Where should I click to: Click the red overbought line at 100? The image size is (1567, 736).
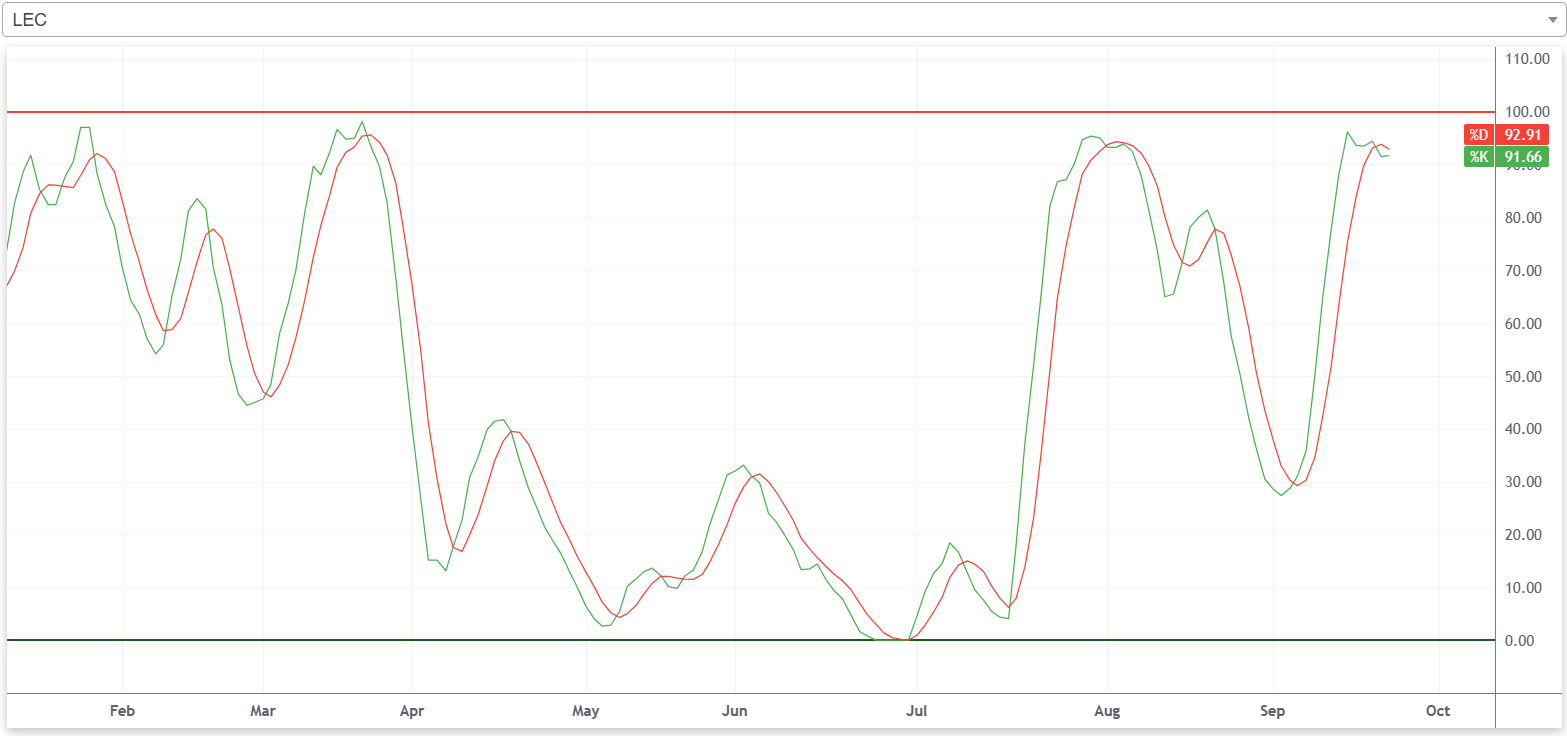coord(750,112)
